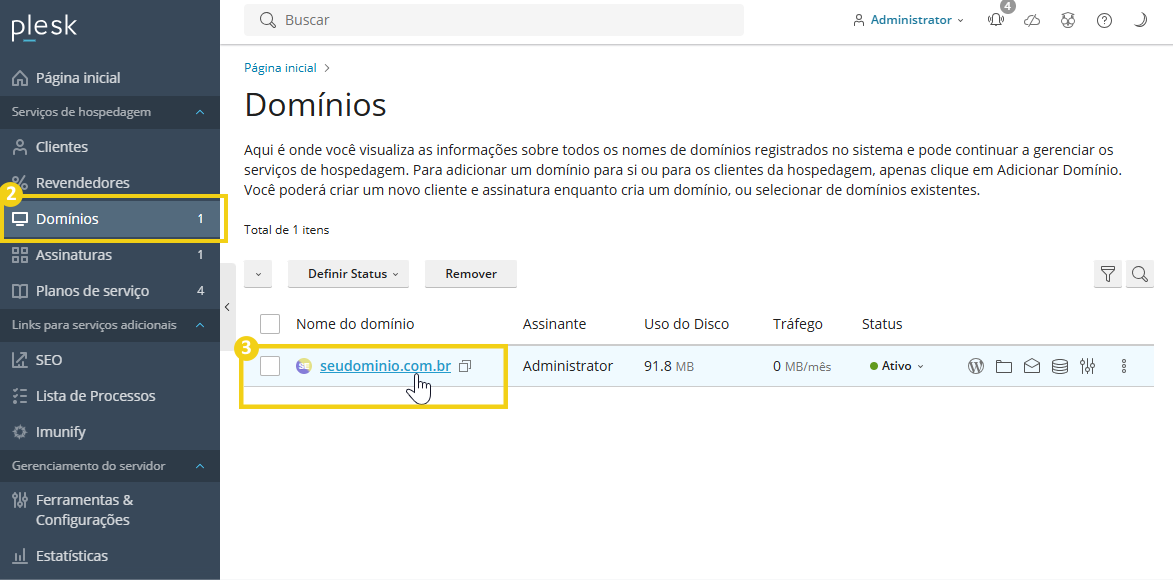Select the seudominio.com.br row checkbox
Image resolution: width=1173 pixels, height=580 pixels.
270,366
